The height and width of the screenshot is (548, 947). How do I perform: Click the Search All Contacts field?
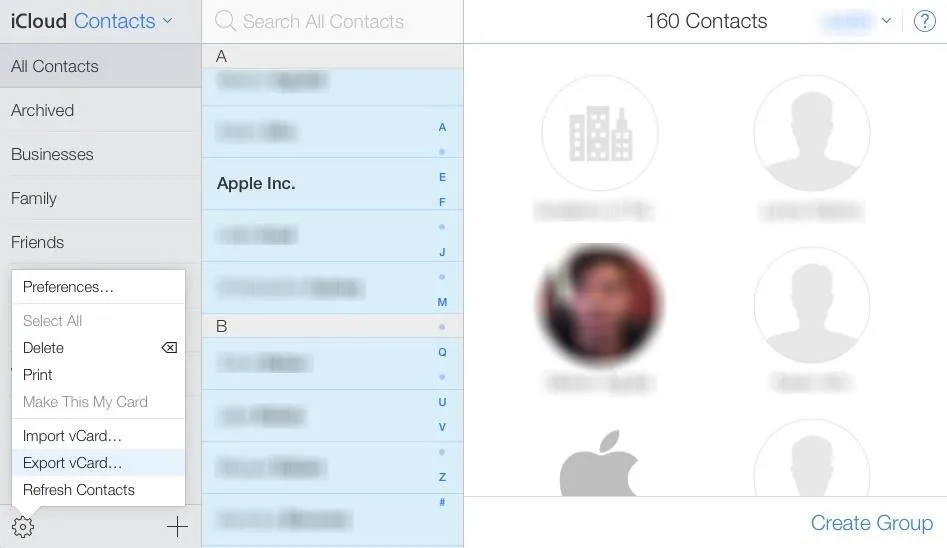(x=332, y=21)
